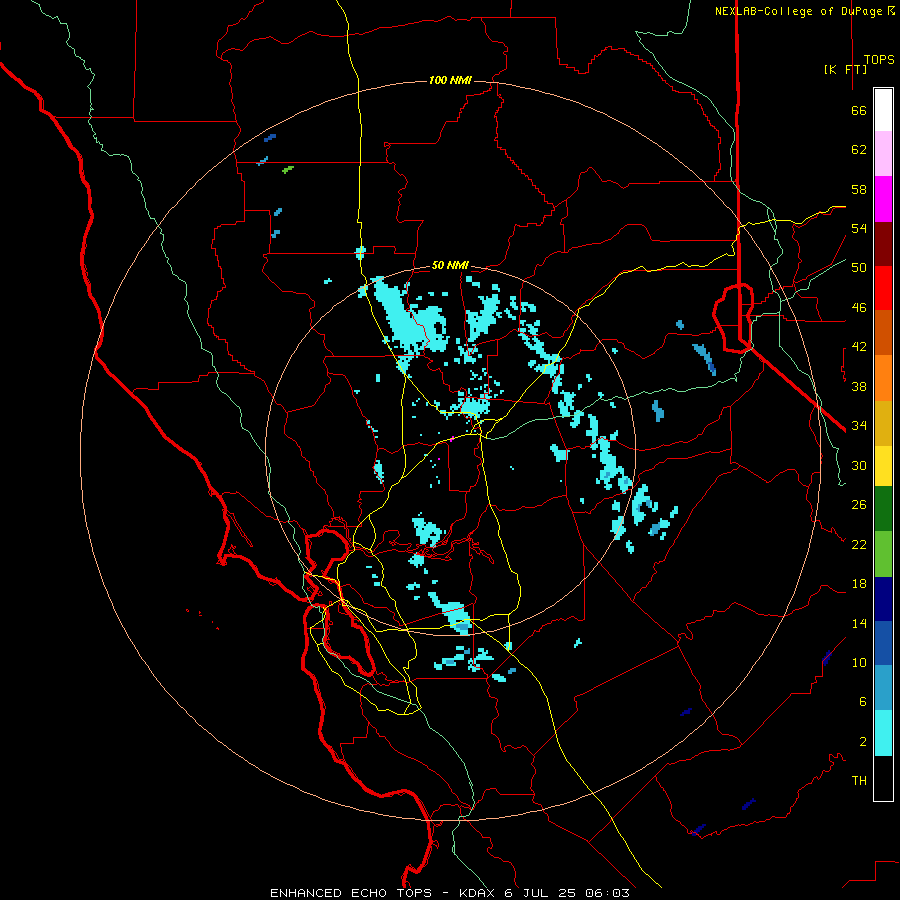Click the 'ENHANCED ECHO TOPS' product title
Screen dimensions: 900x900
351,893
